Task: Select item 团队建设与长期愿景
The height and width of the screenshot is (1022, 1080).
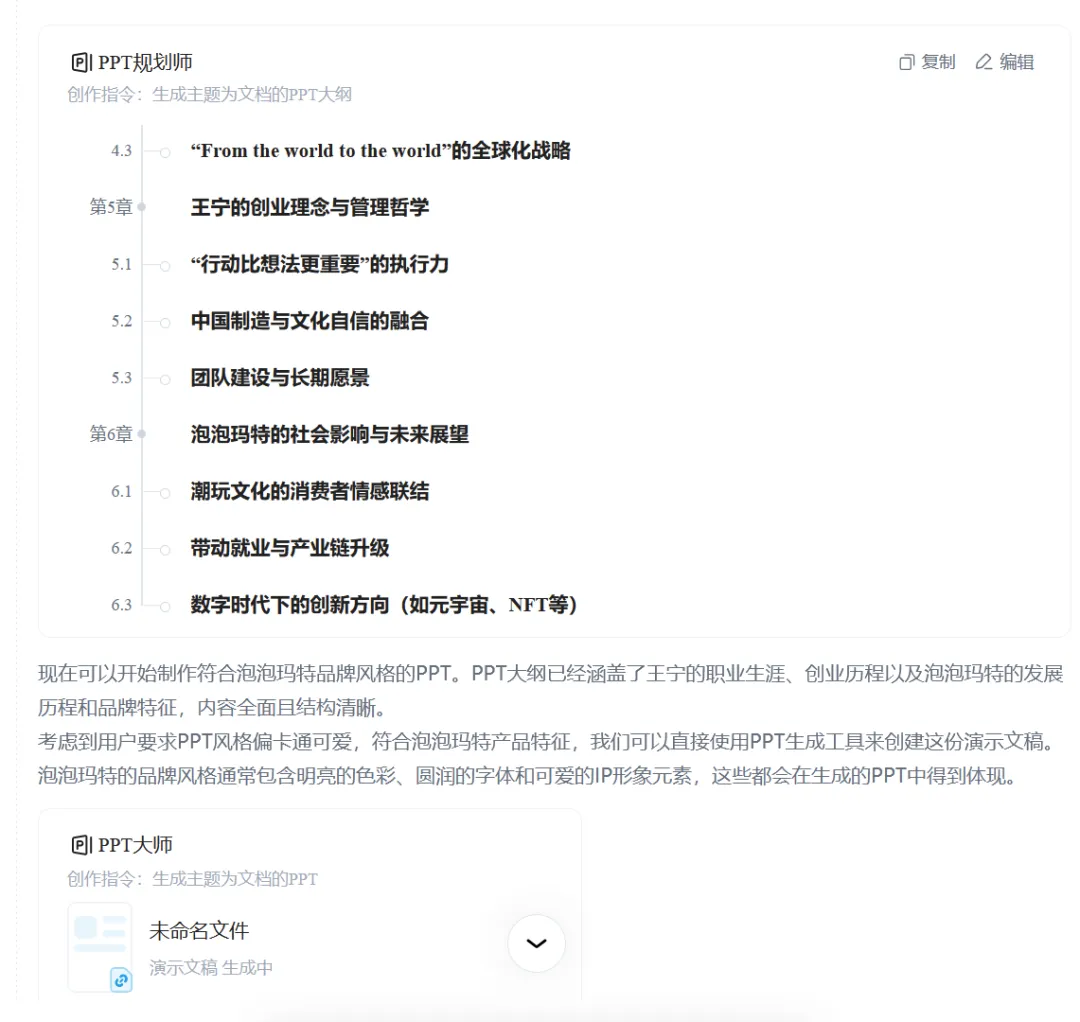Action: (x=280, y=377)
